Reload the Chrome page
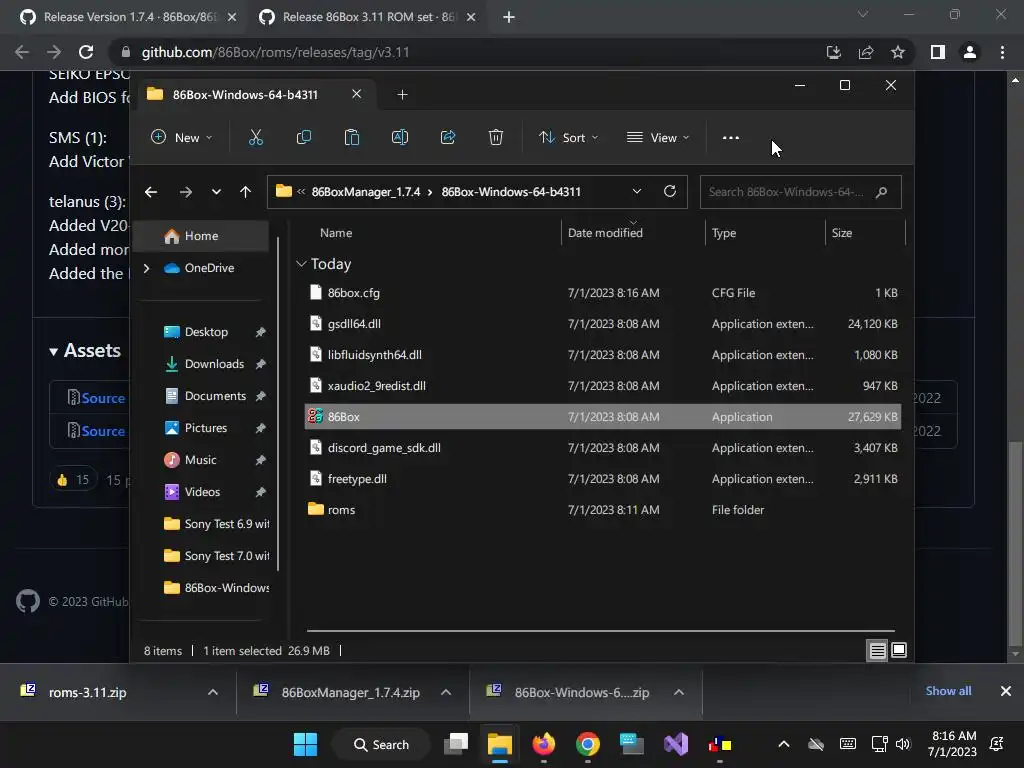1024x768 pixels. [x=86, y=52]
